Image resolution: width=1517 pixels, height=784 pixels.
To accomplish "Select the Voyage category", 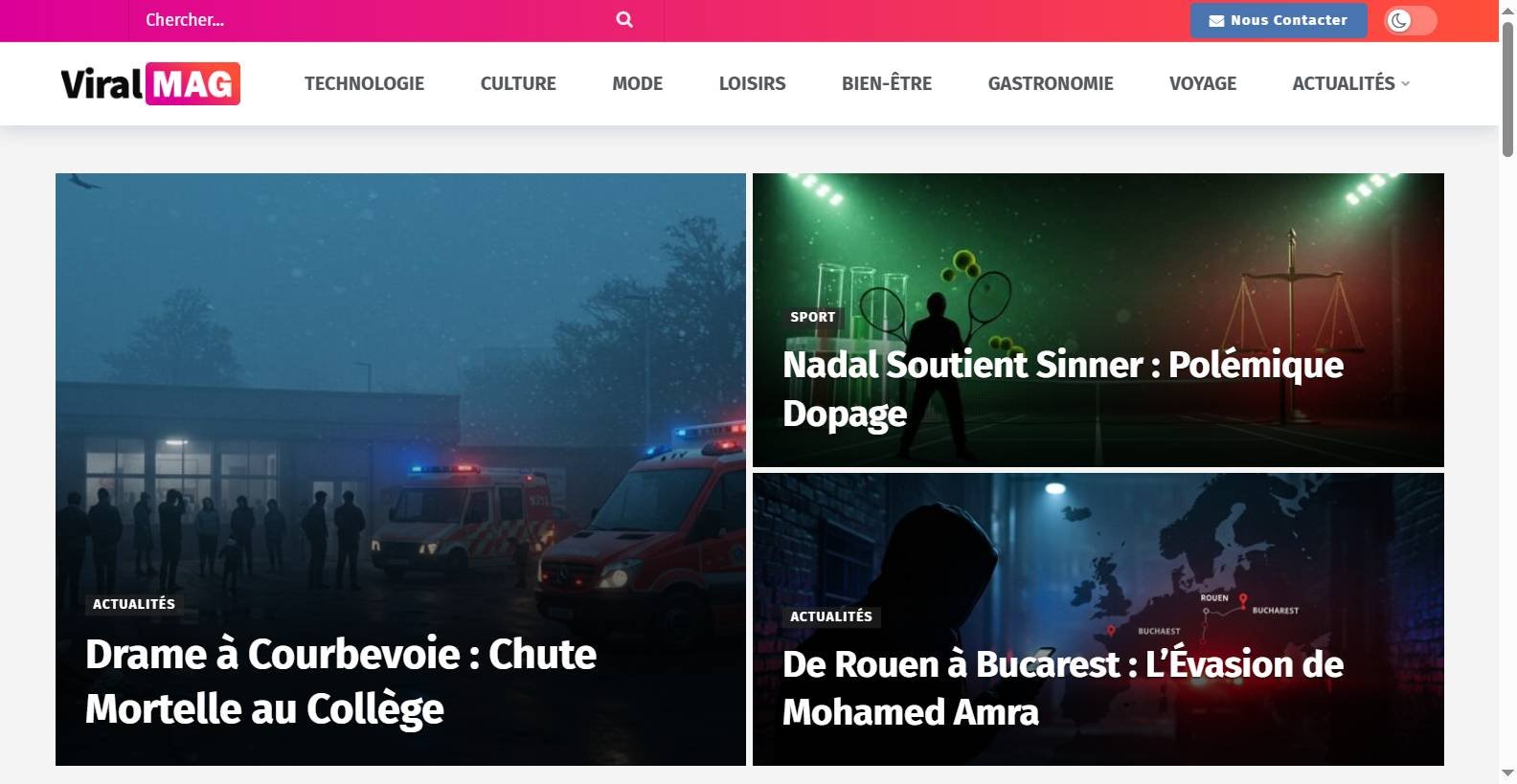I will point(1203,83).
